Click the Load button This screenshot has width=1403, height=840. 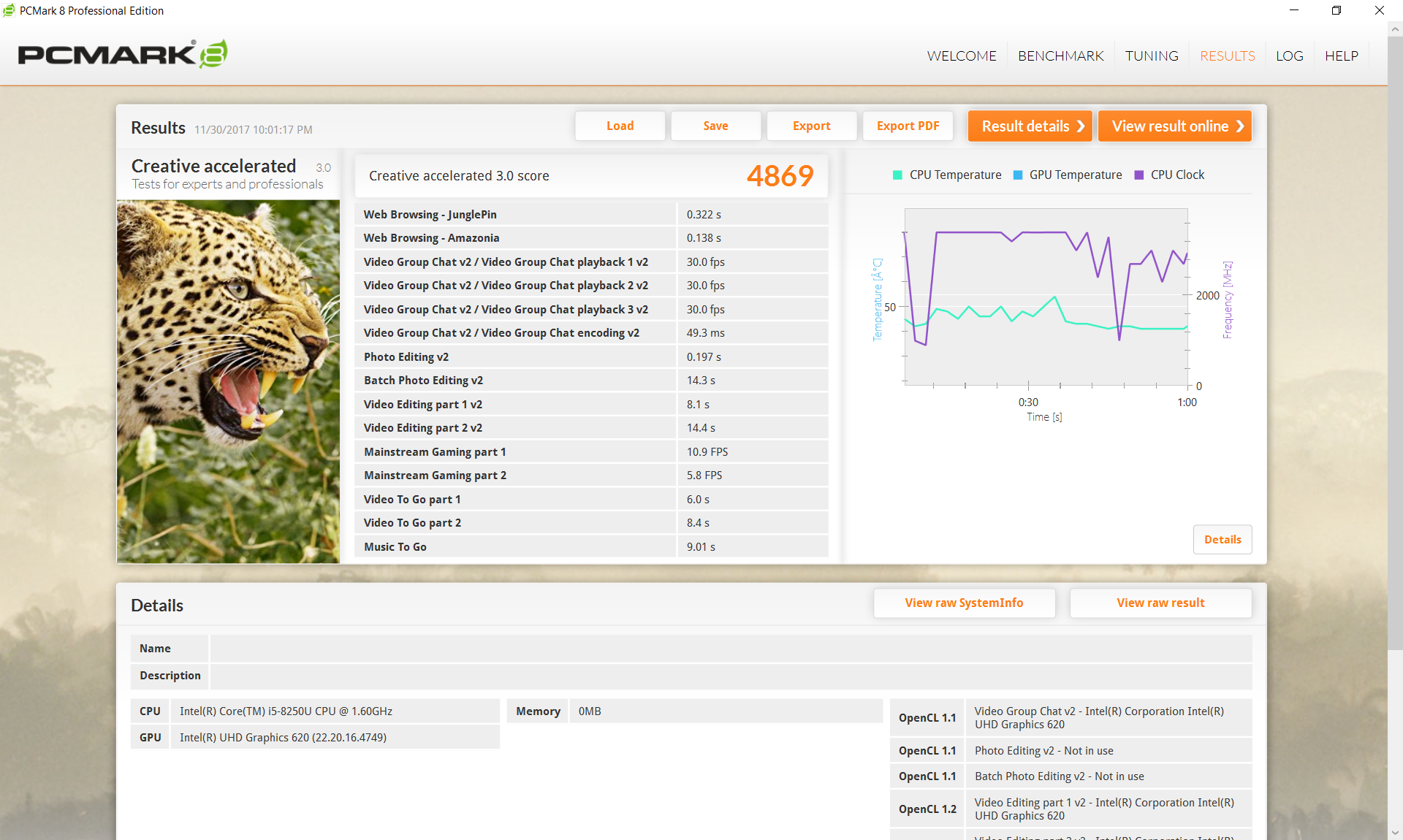coord(620,126)
